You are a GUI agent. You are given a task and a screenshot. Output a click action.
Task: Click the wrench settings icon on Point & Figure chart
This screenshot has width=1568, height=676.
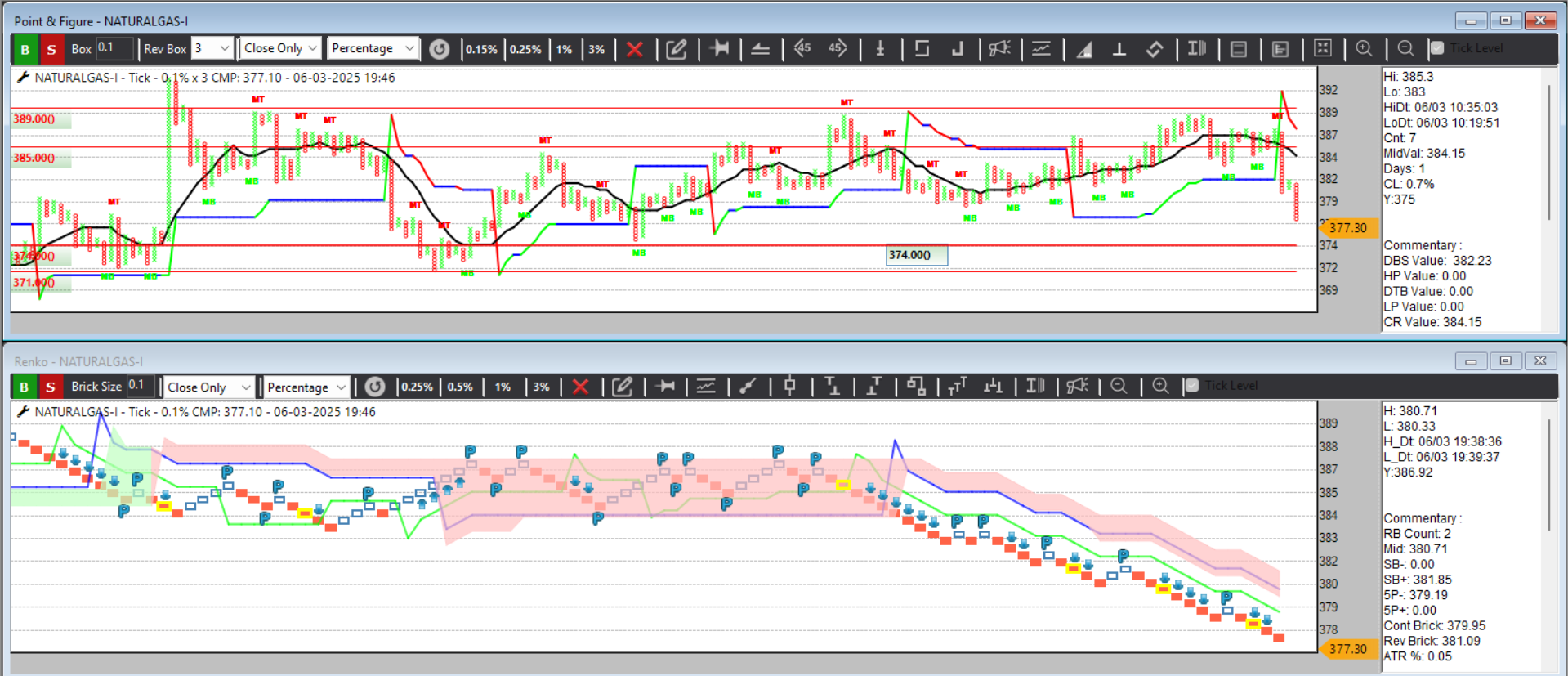coord(23,77)
